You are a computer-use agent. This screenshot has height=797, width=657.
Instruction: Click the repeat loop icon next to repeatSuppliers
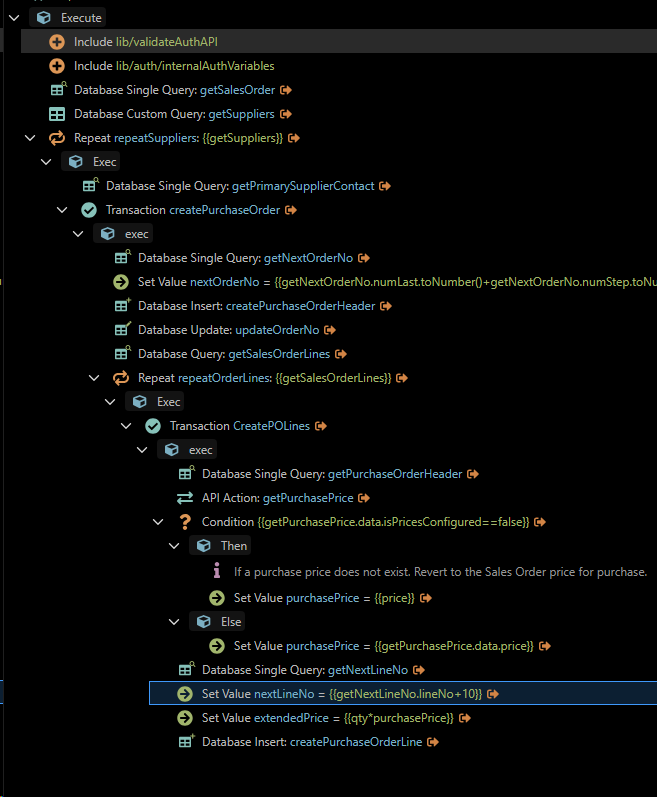point(58,138)
